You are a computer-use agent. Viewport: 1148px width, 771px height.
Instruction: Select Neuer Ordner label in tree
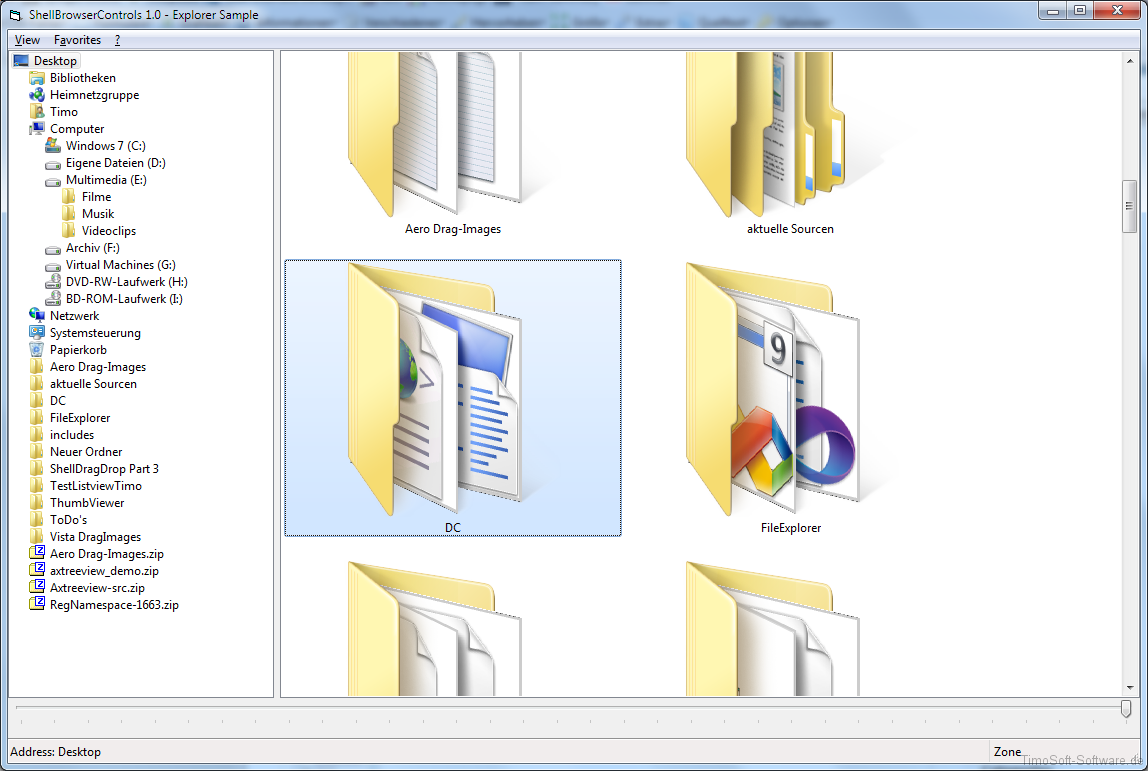[86, 452]
